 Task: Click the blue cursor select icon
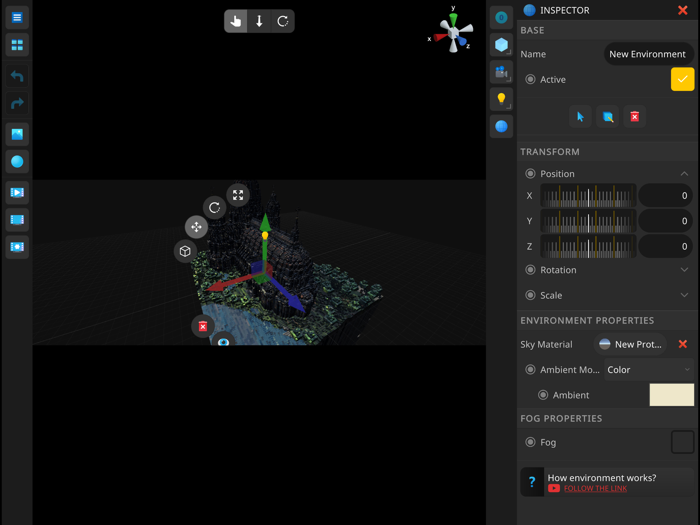click(580, 117)
